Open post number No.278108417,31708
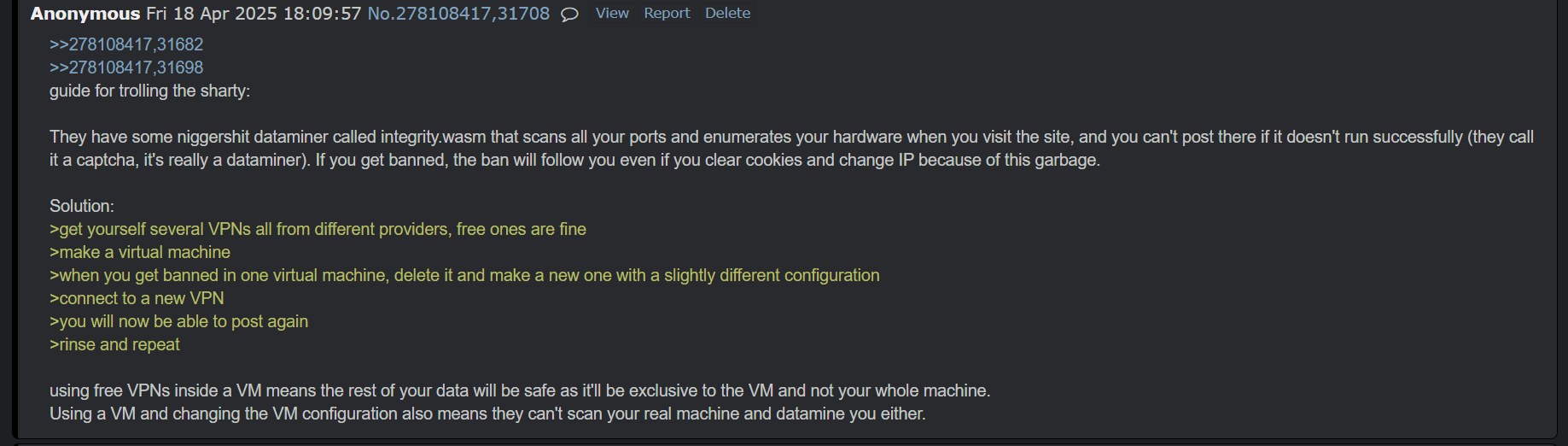 pyautogui.click(x=458, y=14)
